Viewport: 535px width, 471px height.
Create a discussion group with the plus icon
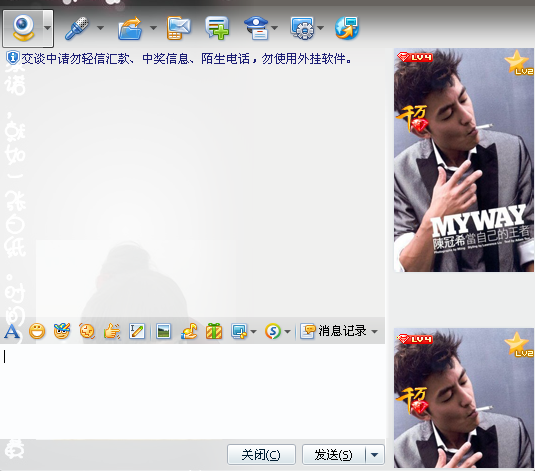[217, 29]
